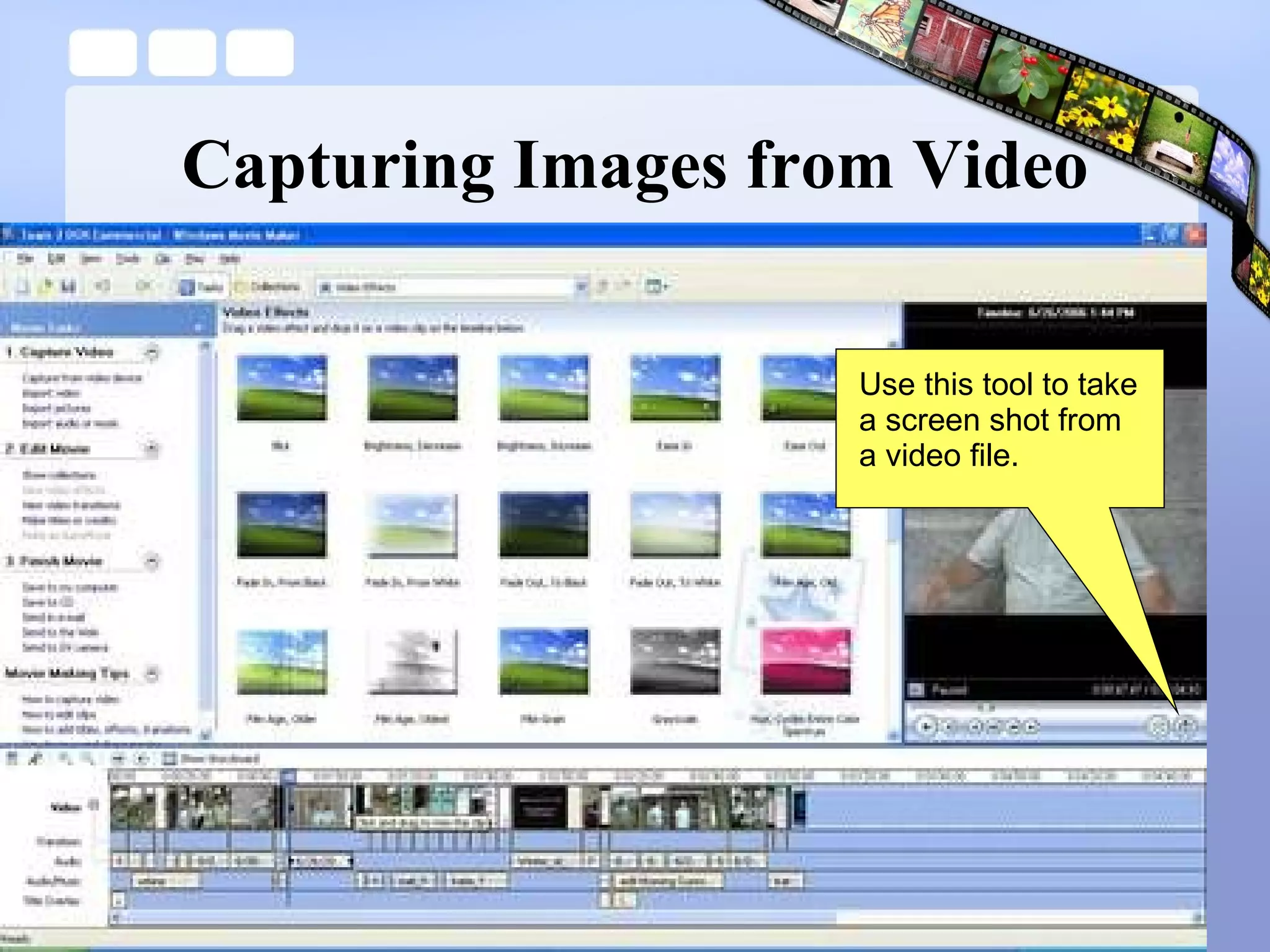Select the Grayscale effect thumbnail
Screen dimensions: 1270x952
675,662
